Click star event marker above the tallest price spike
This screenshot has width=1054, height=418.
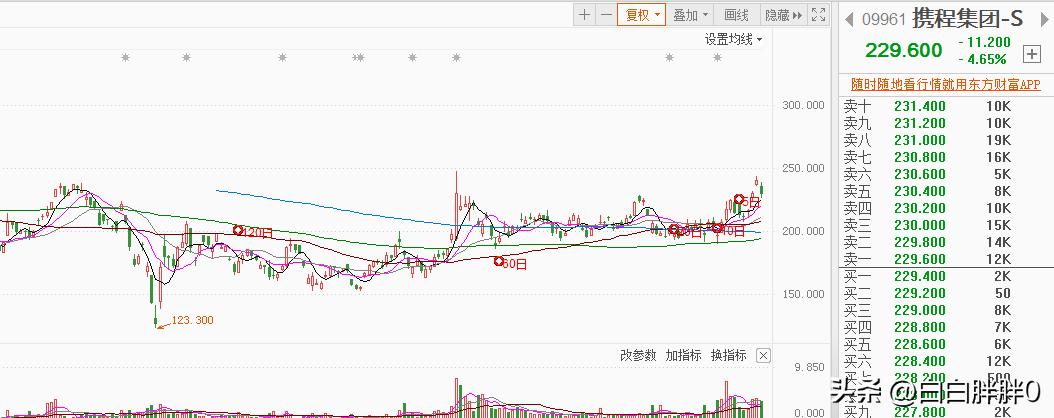point(456,58)
